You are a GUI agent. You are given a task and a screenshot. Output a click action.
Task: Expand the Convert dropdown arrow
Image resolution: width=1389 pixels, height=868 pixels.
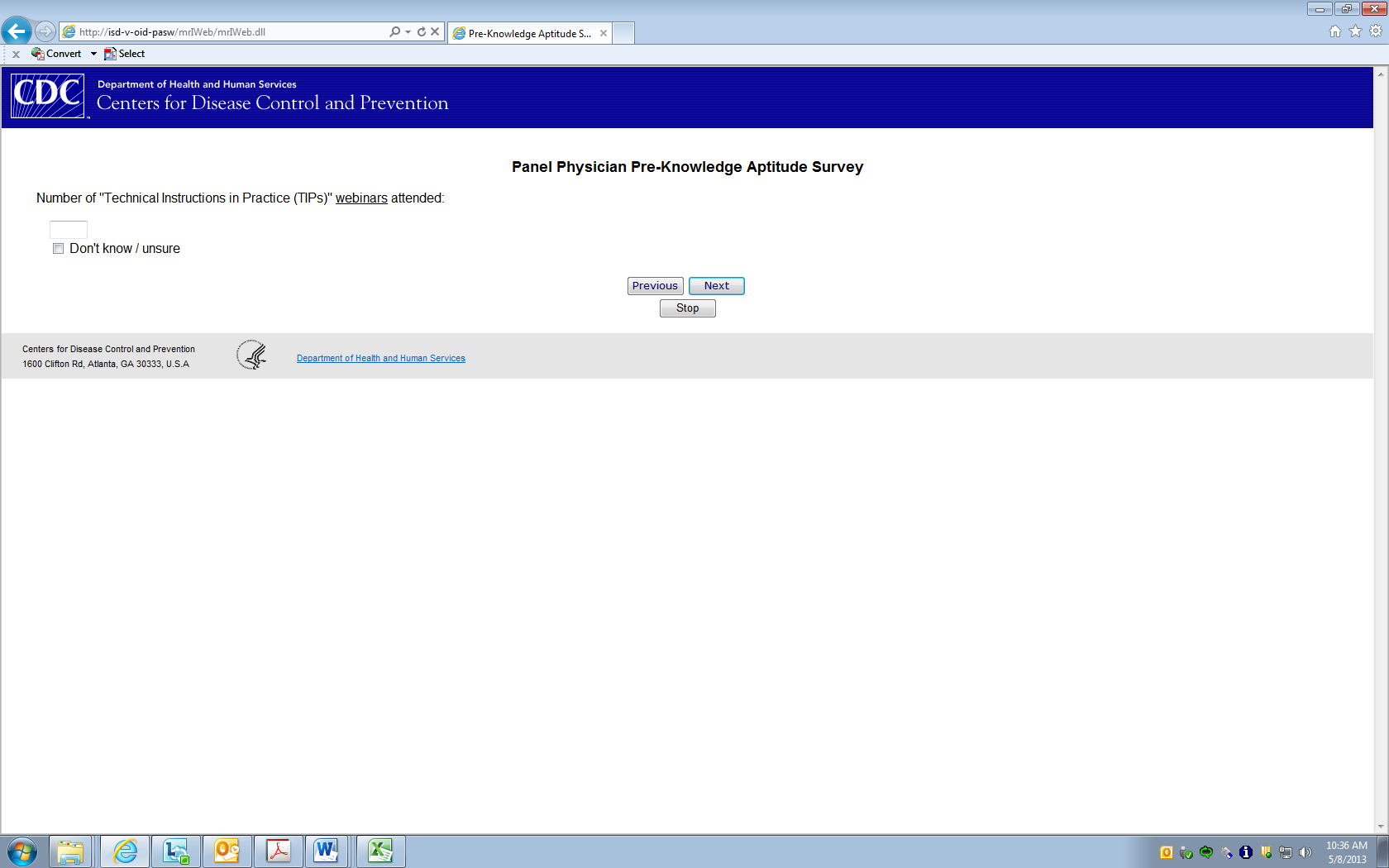tap(93, 54)
